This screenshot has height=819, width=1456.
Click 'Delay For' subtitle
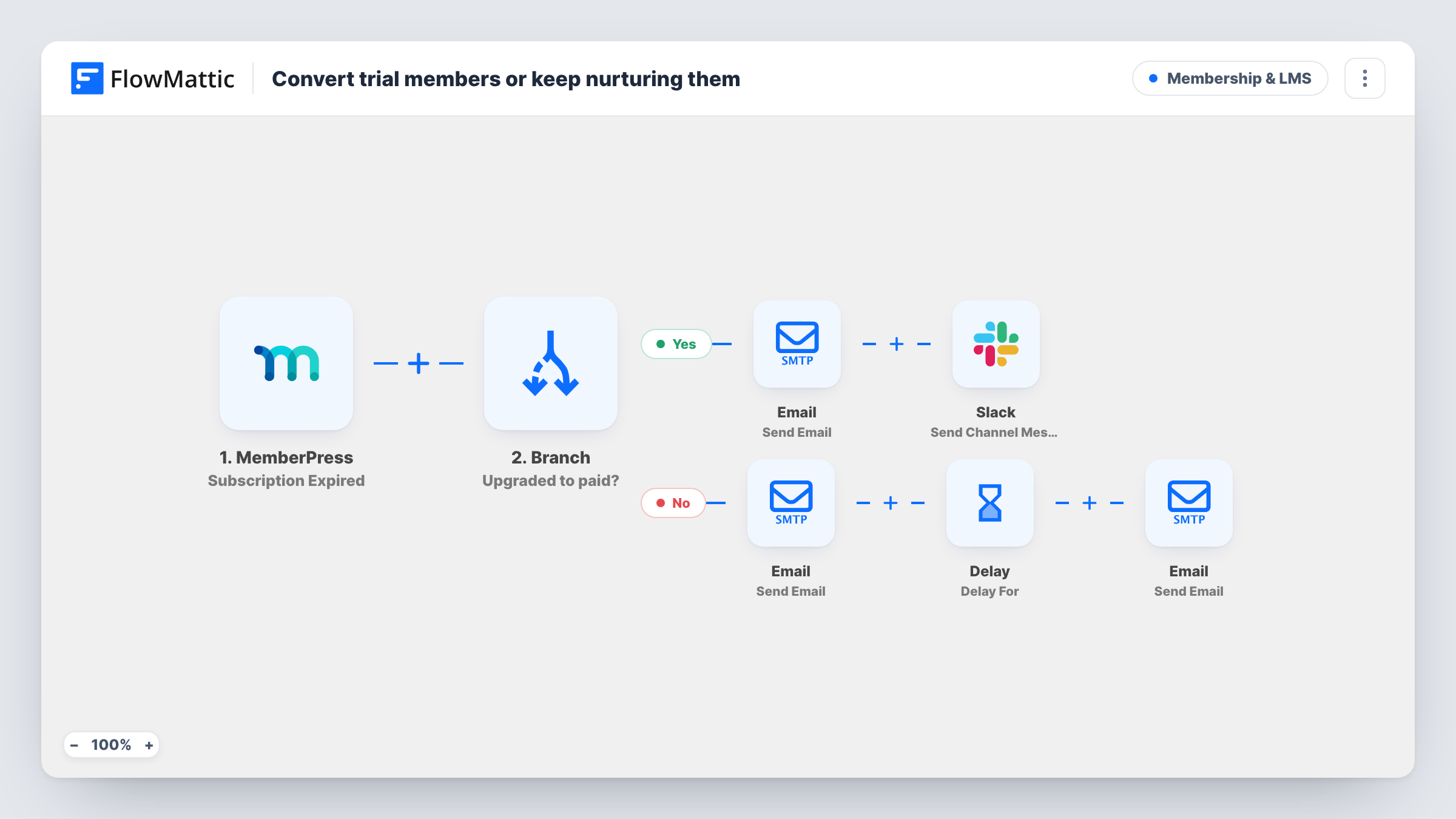tap(990, 591)
